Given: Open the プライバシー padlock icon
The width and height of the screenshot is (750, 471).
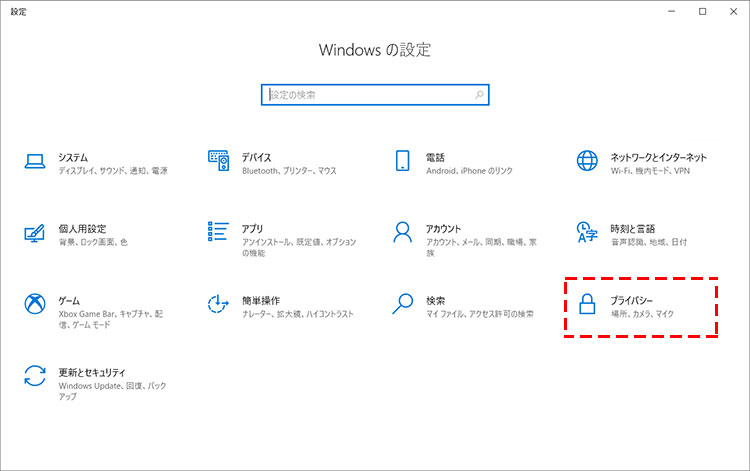Looking at the screenshot, I should 587,304.
